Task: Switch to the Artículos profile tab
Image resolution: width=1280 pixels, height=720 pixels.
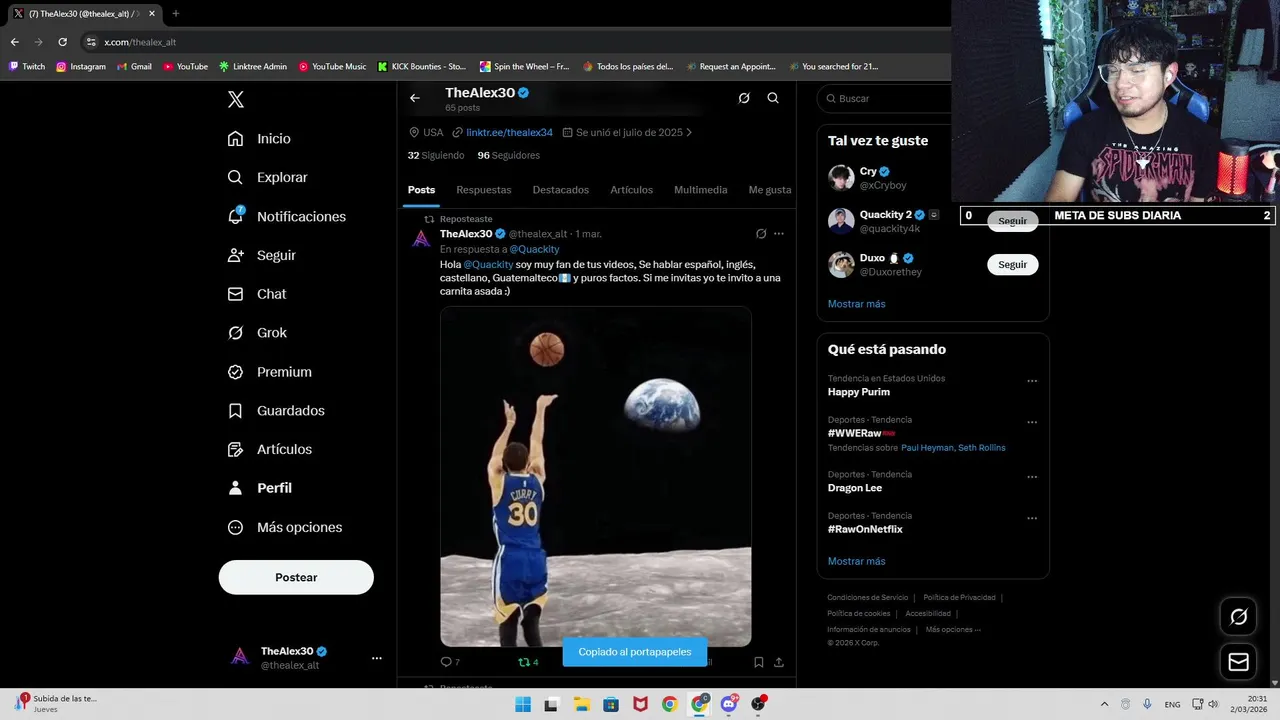Action: pos(632,190)
